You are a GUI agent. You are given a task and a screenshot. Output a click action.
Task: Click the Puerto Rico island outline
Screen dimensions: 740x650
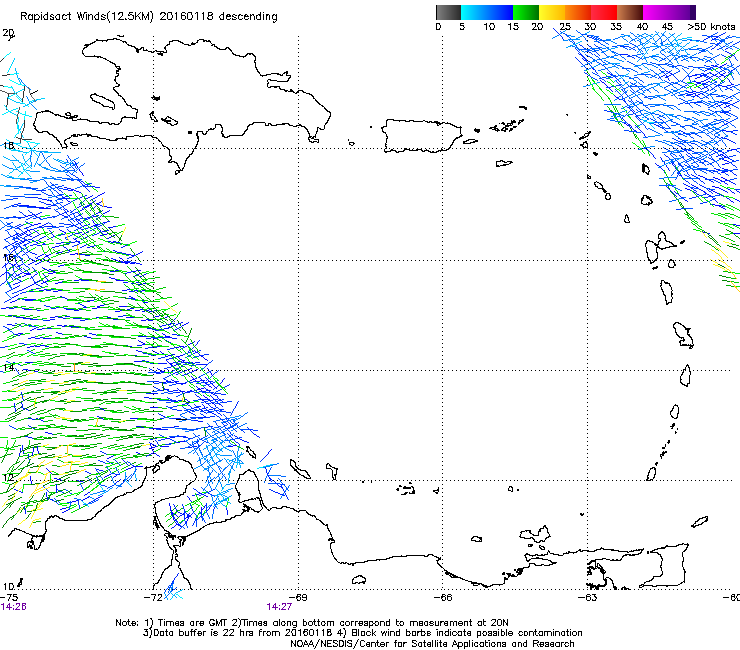421,136
